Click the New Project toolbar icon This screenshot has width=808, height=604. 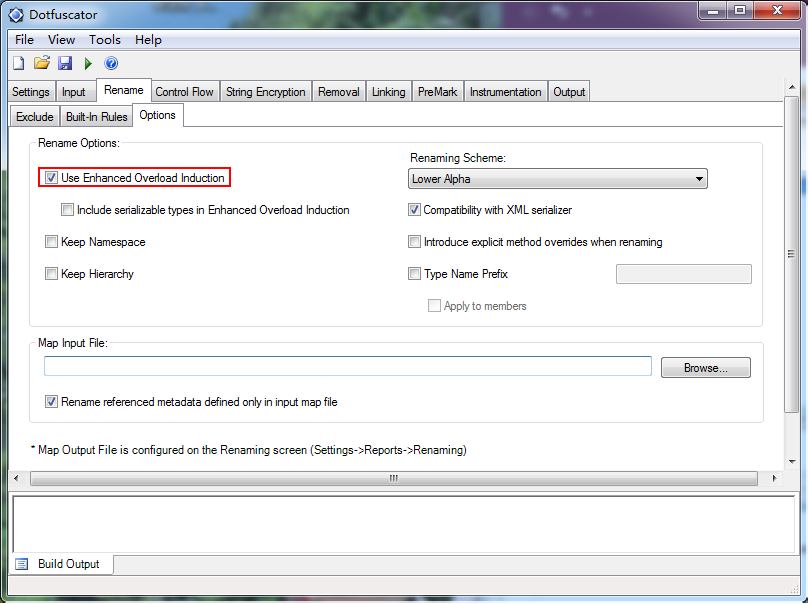click(x=19, y=63)
